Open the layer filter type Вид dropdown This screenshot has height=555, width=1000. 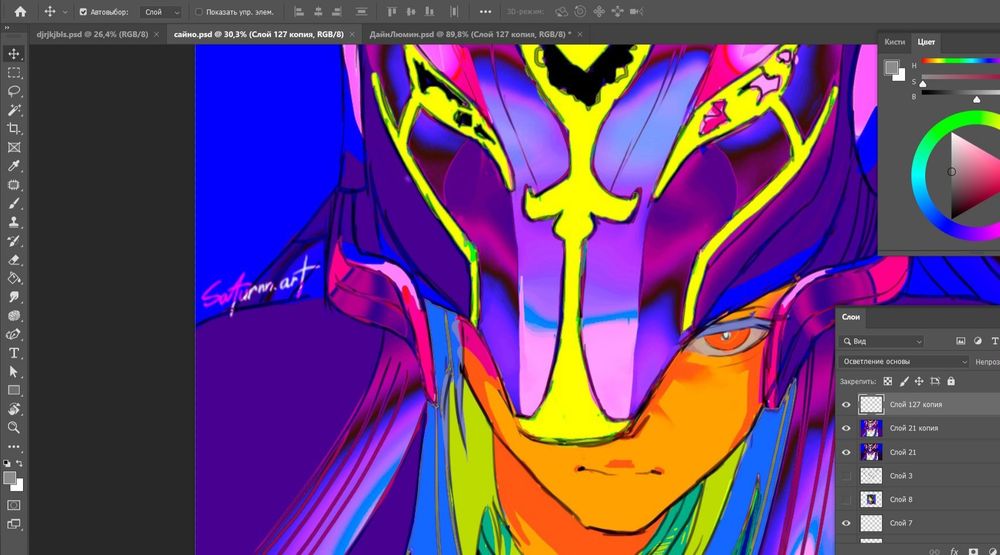pos(883,341)
